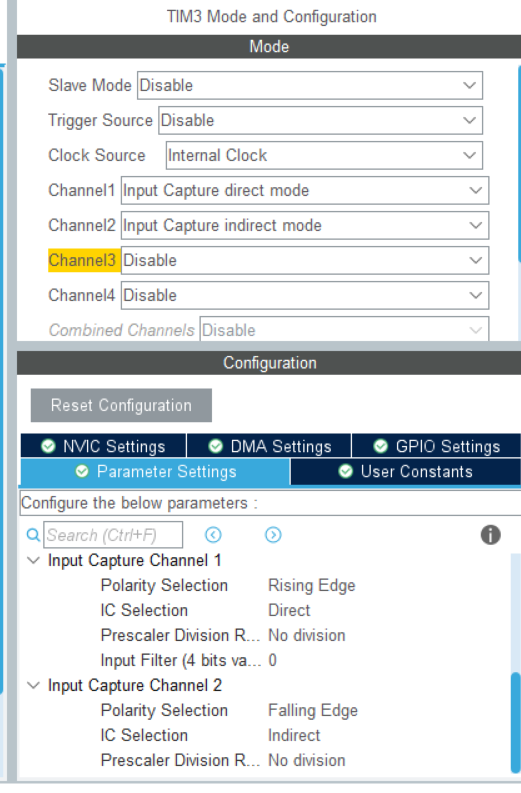Viewport: 521px width, 793px height.
Task: Collapse the Input Capture Channel 2 group
Action: (x=33, y=685)
